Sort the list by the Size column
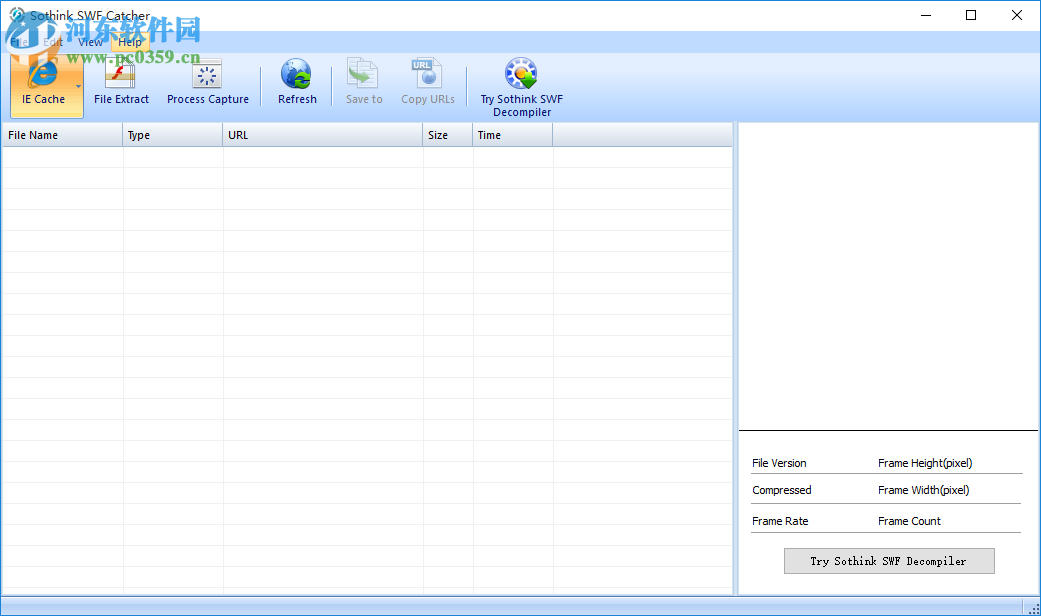 tap(446, 134)
